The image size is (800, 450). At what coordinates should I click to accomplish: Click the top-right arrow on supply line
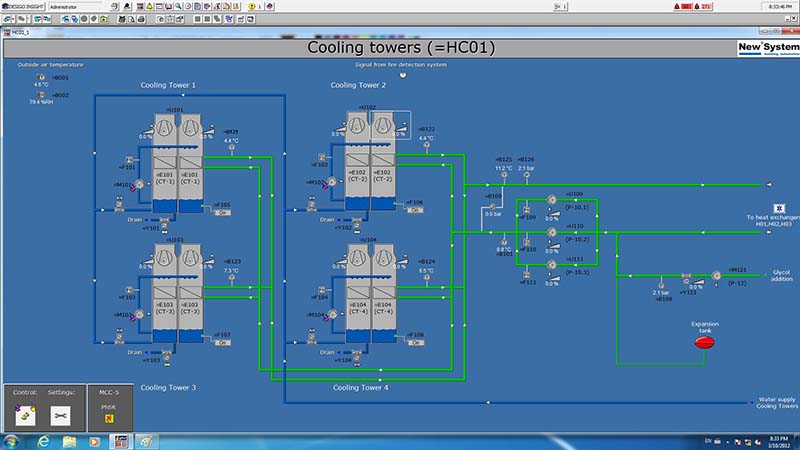769,185
